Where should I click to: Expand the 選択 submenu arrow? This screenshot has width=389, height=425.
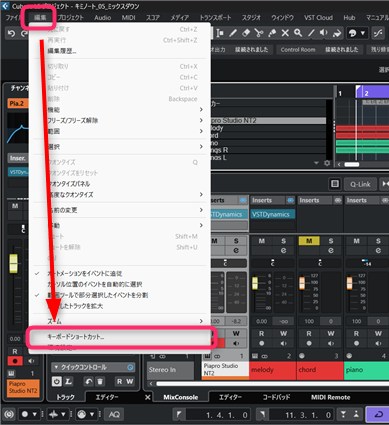click(x=201, y=147)
